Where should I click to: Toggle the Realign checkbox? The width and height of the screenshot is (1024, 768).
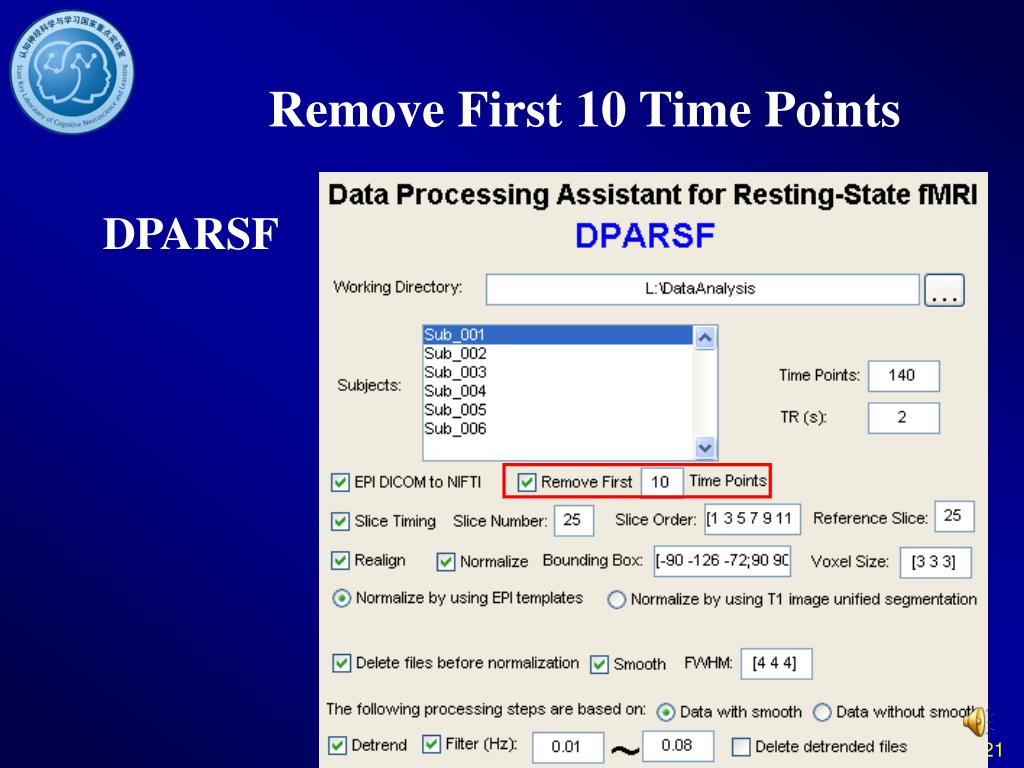(x=340, y=560)
